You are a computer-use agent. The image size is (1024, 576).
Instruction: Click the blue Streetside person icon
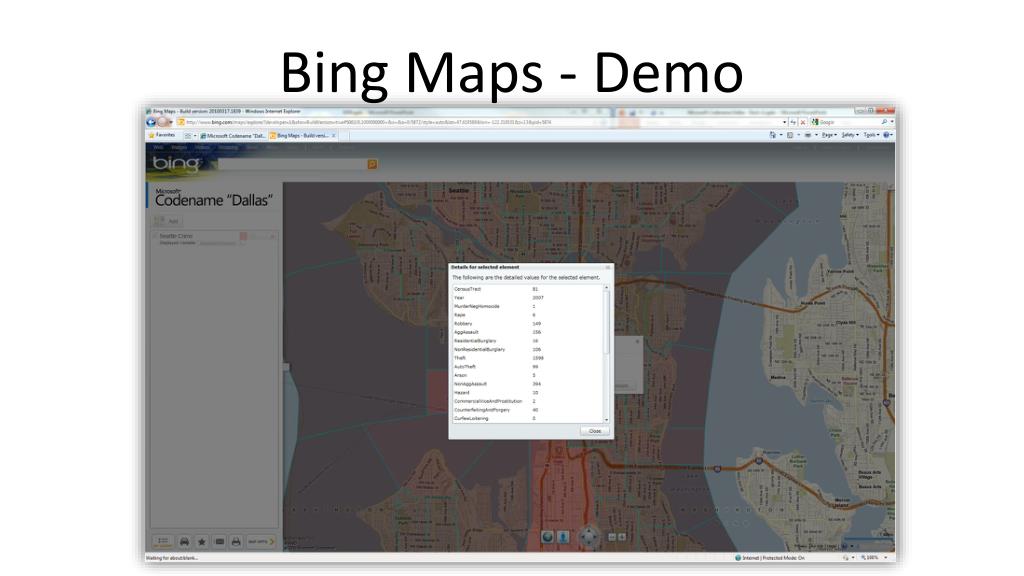pos(563,537)
